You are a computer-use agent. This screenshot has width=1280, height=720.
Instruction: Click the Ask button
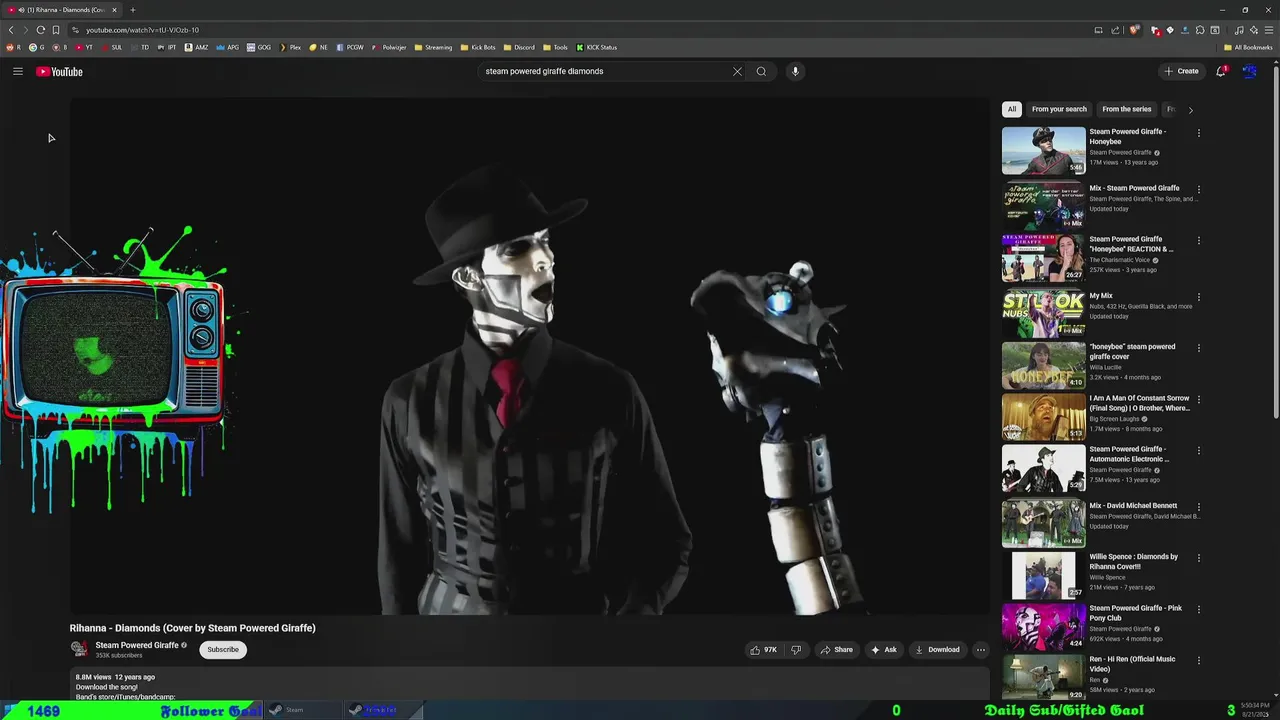(x=883, y=649)
